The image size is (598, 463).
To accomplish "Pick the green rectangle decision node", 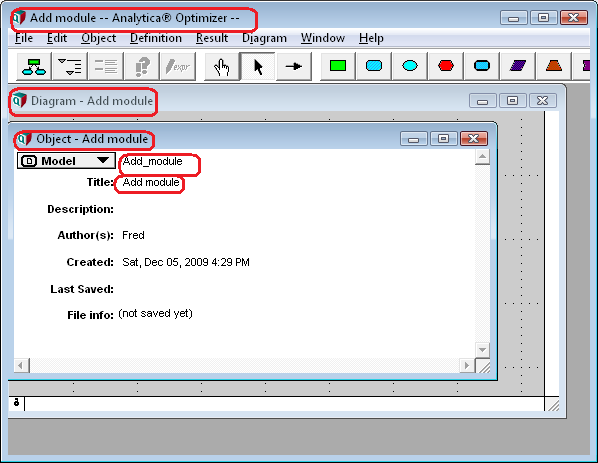I will pyautogui.click(x=338, y=66).
